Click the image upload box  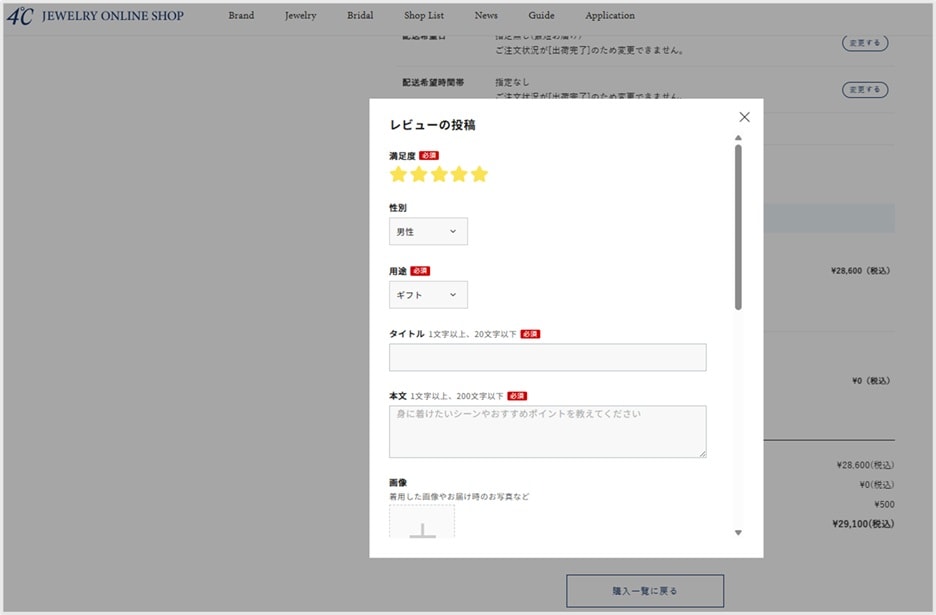pos(422,521)
